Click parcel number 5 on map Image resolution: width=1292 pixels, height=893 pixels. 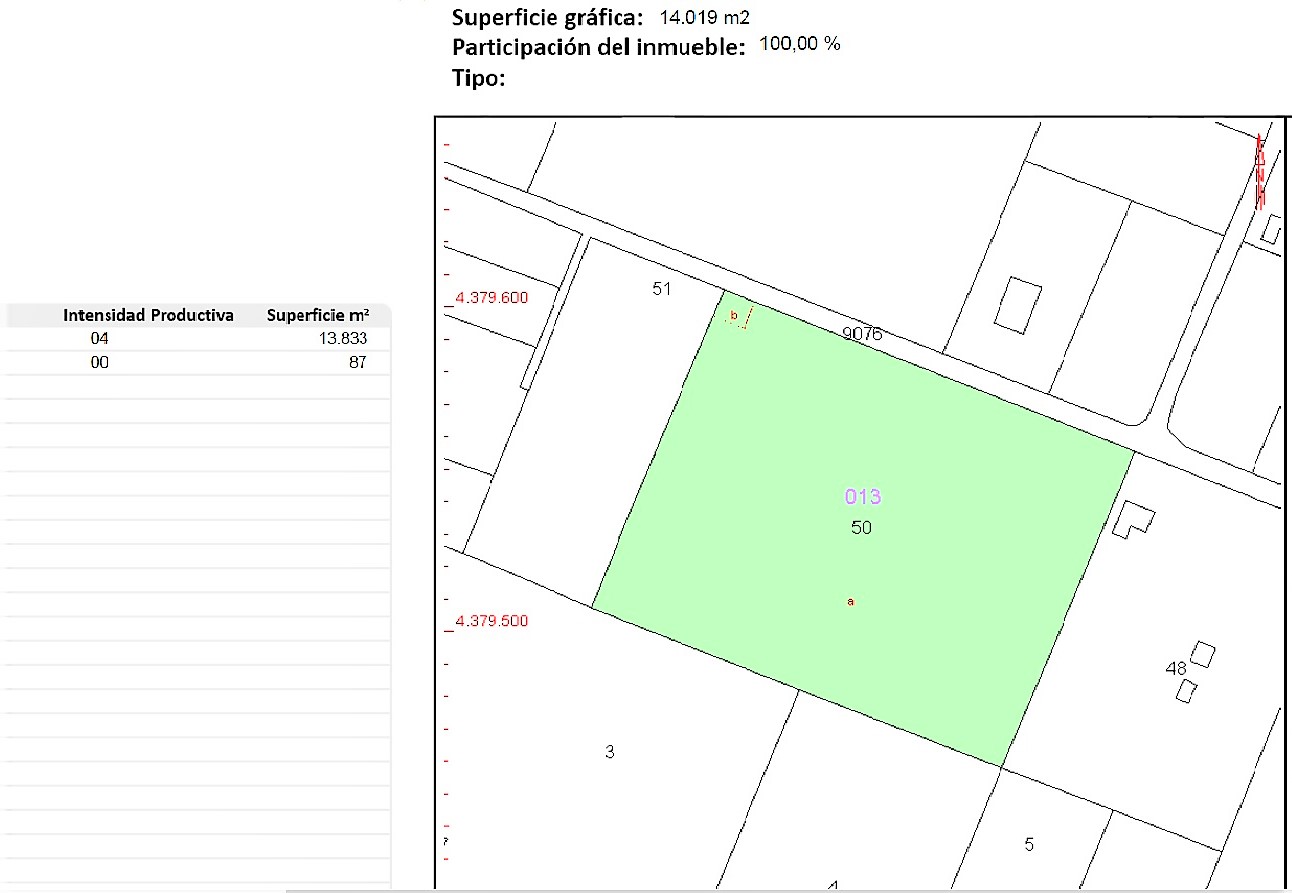[1029, 845]
